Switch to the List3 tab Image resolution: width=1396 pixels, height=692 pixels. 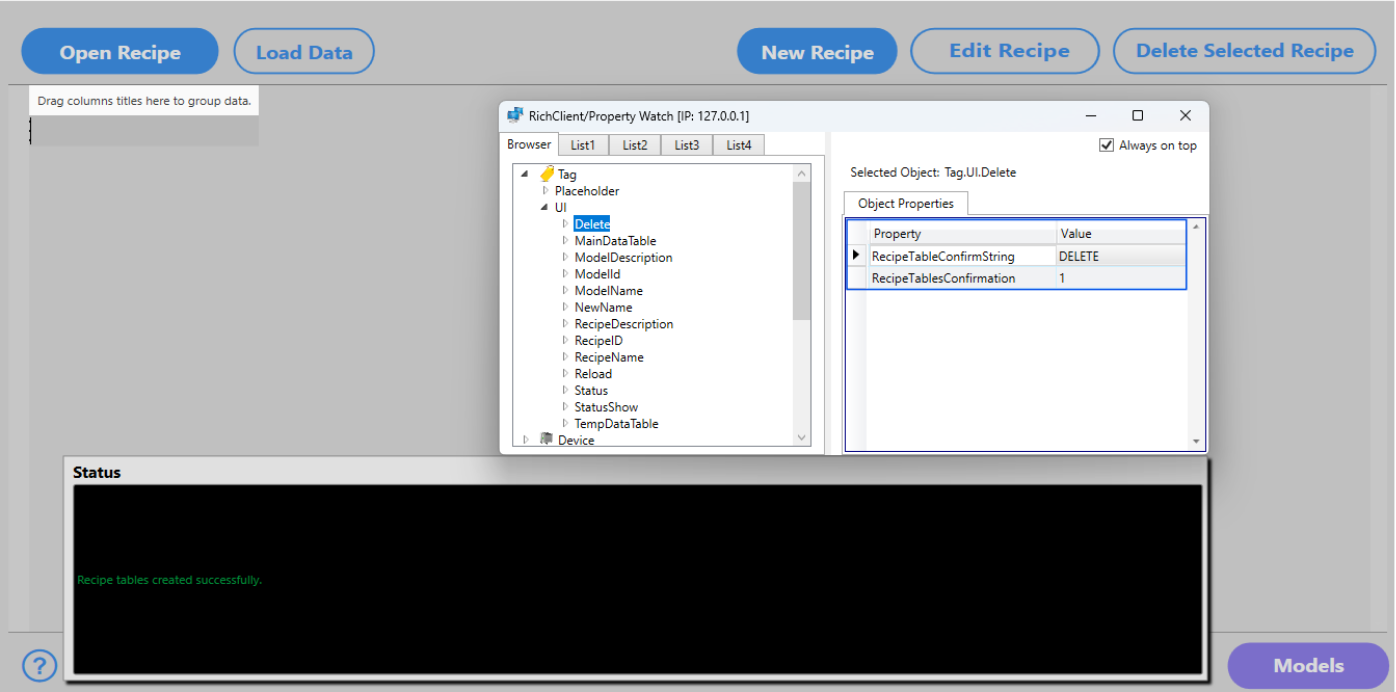tap(686, 145)
